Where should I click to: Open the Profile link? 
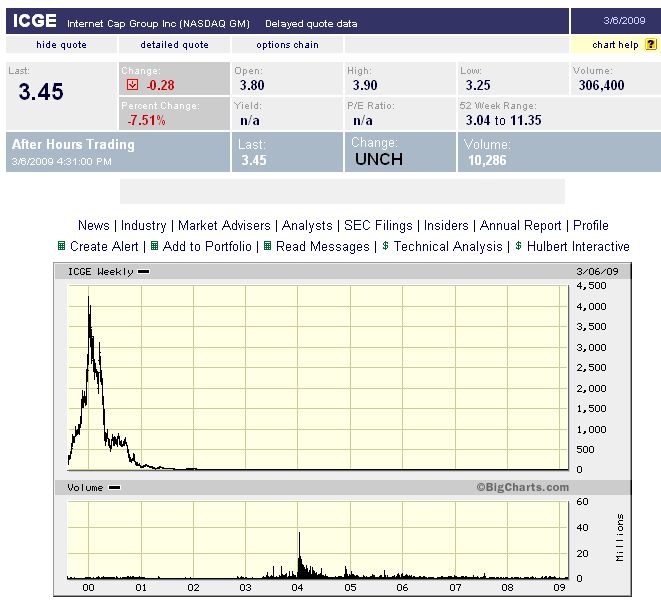tap(591, 226)
